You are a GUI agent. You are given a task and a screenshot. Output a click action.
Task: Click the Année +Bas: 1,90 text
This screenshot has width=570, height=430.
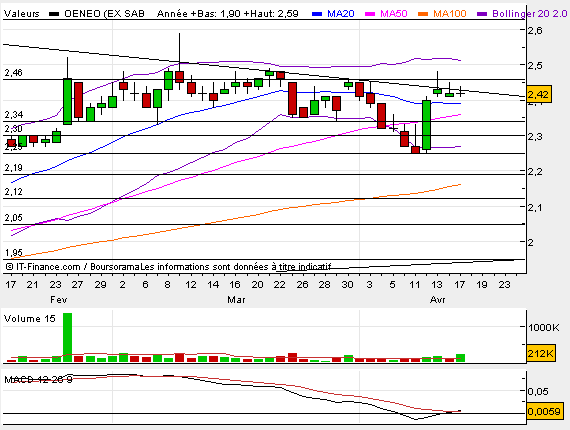click(x=199, y=14)
